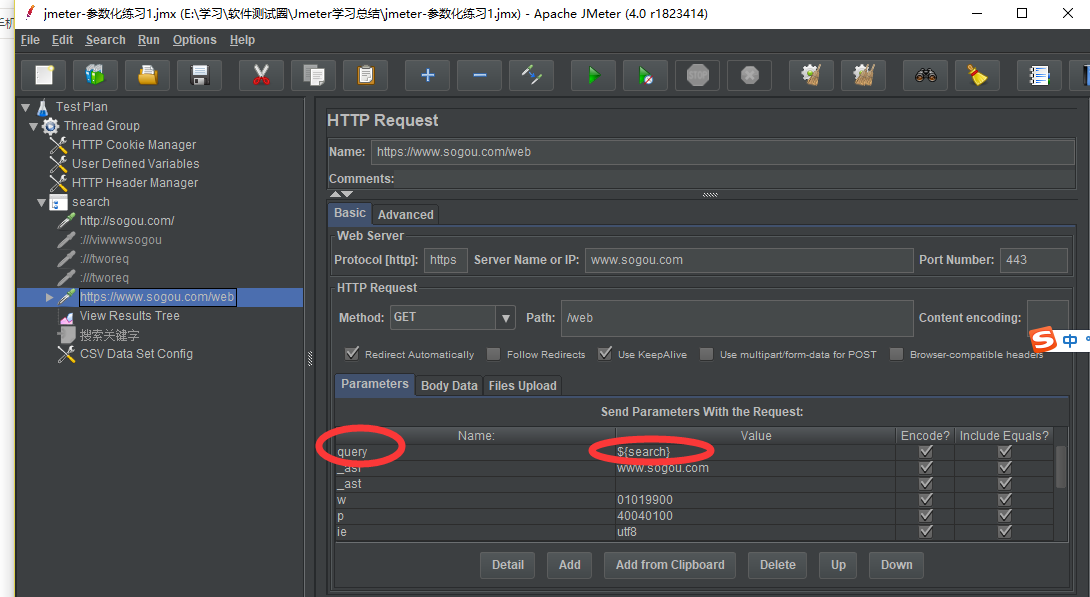The image size is (1090, 597).
Task: Open the Templates toolbar icon
Action: click(95, 75)
